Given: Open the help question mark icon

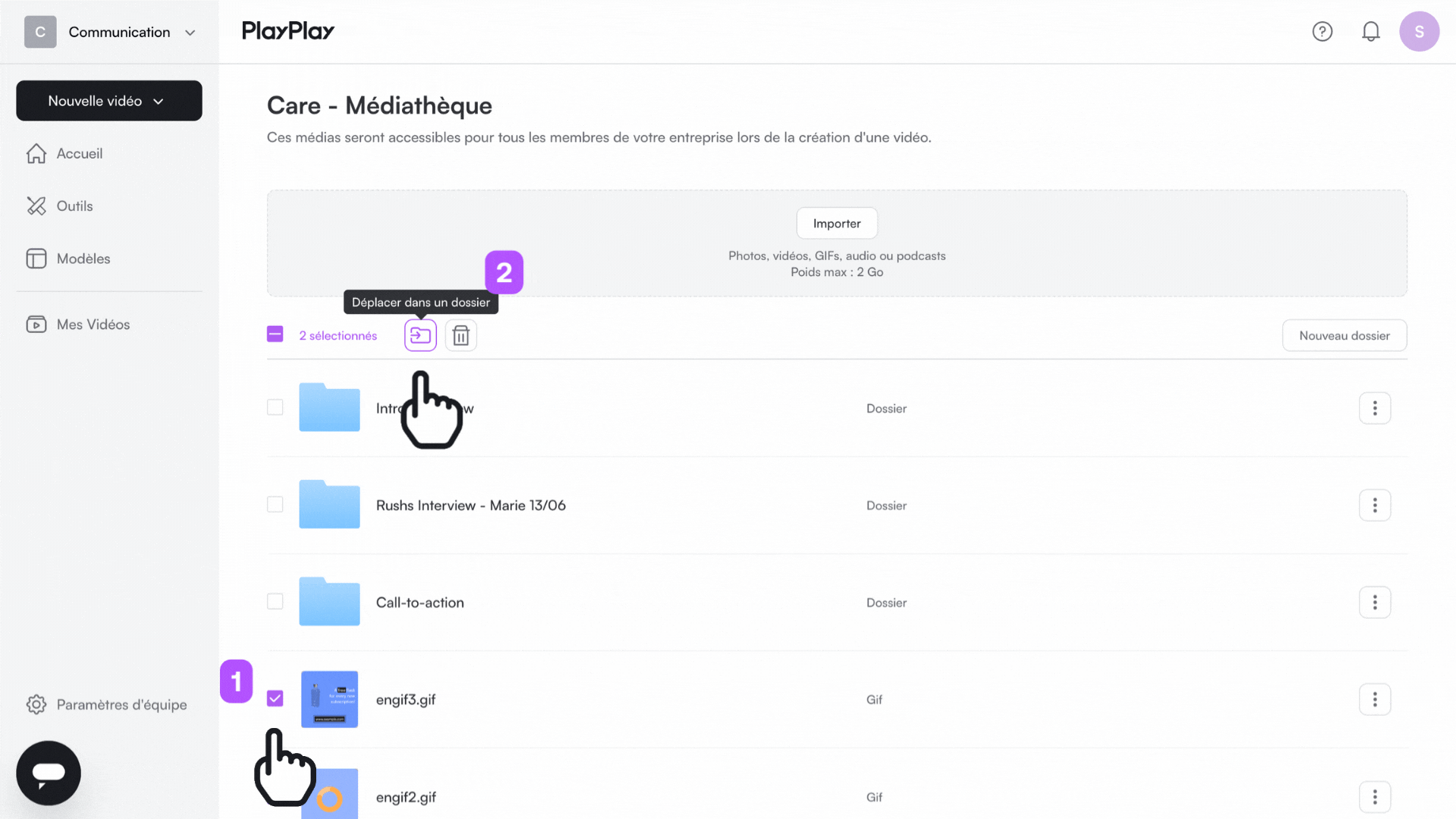Looking at the screenshot, I should click(1323, 31).
